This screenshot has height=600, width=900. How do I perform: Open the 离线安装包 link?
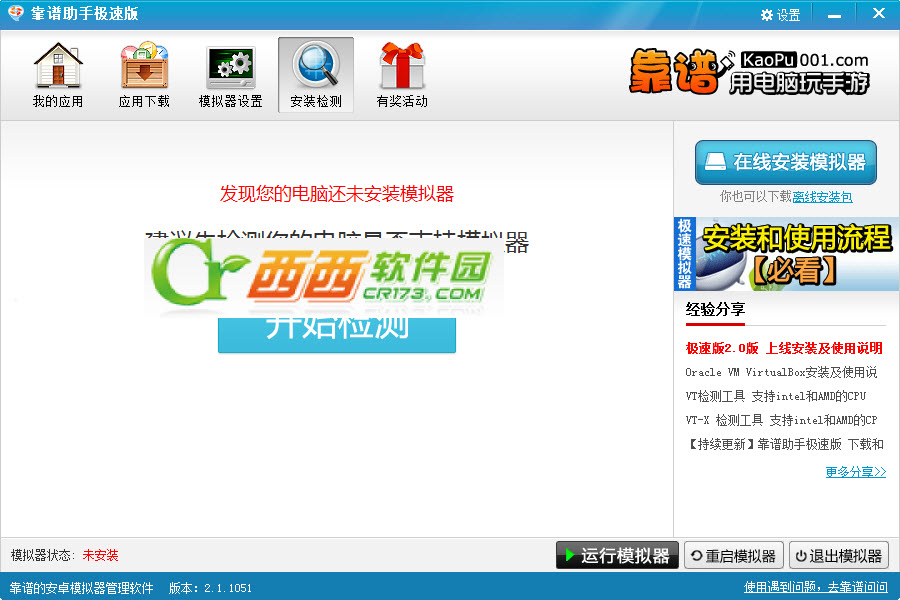(822, 197)
